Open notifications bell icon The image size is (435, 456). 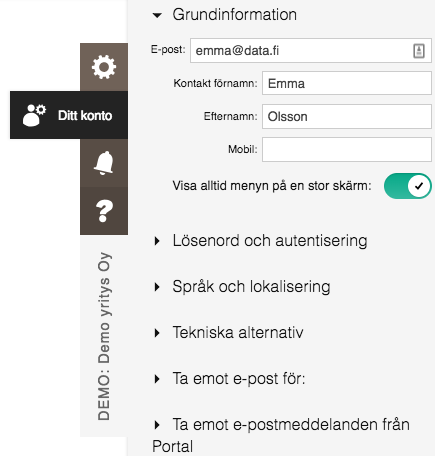click(104, 163)
